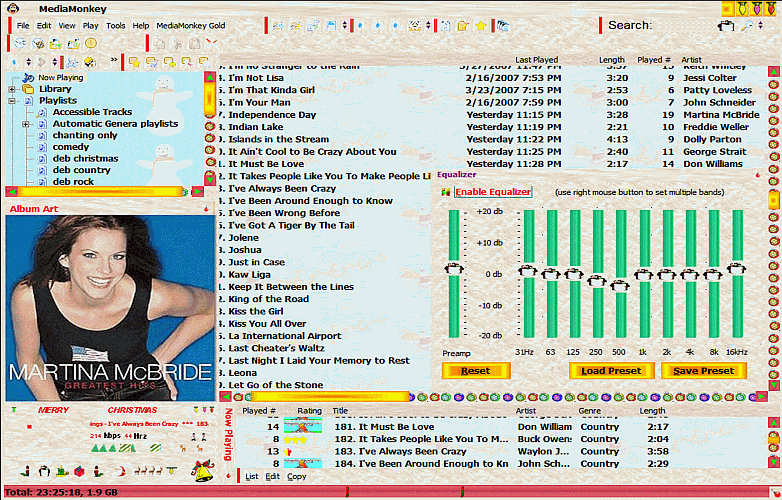Click the white snowman pot player icon
782x500 pixels.
click(x=44, y=470)
